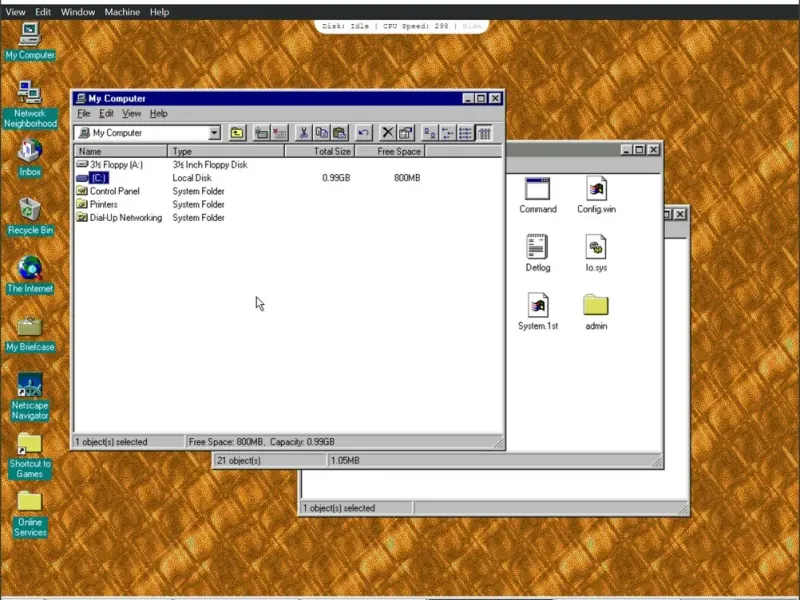Click the Local Disk type cell
The width and height of the screenshot is (800, 600).
pos(192,178)
